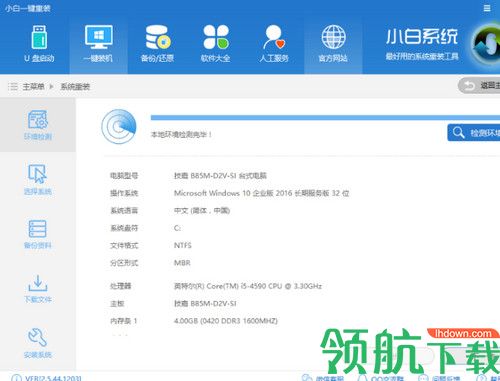Click the Microsoft Windows 10 system value
This screenshot has width=500, height=381.
click(x=261, y=193)
